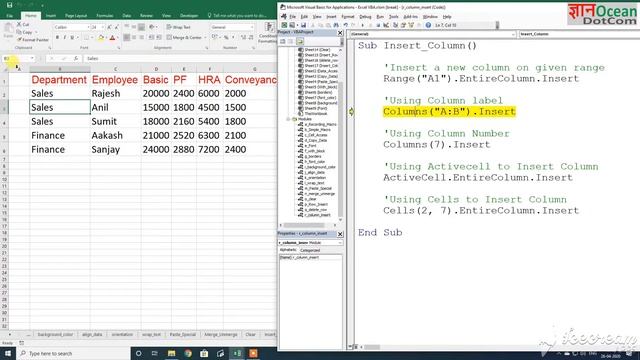Open the Excel File tab
This screenshot has width=640, height=360.
point(9,16)
